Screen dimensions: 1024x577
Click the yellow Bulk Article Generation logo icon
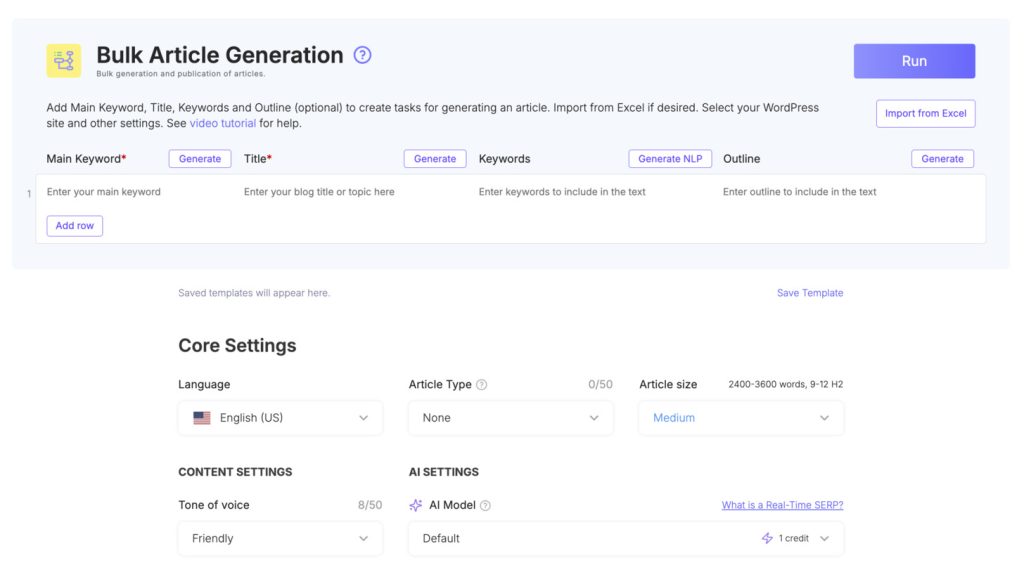coord(63,61)
